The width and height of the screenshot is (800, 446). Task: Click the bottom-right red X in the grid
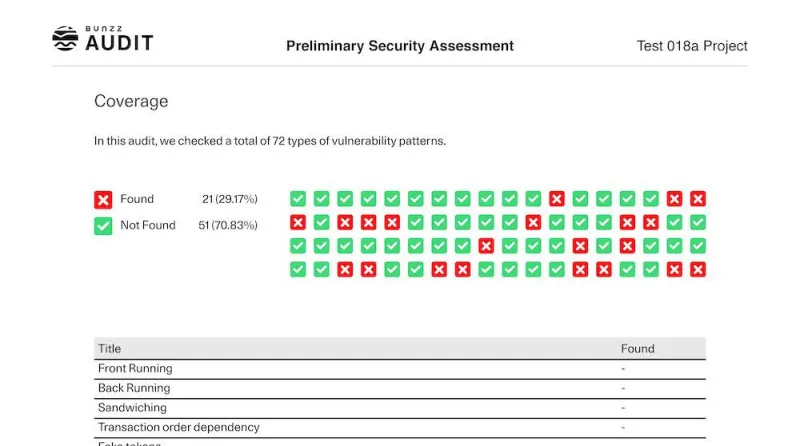698,269
